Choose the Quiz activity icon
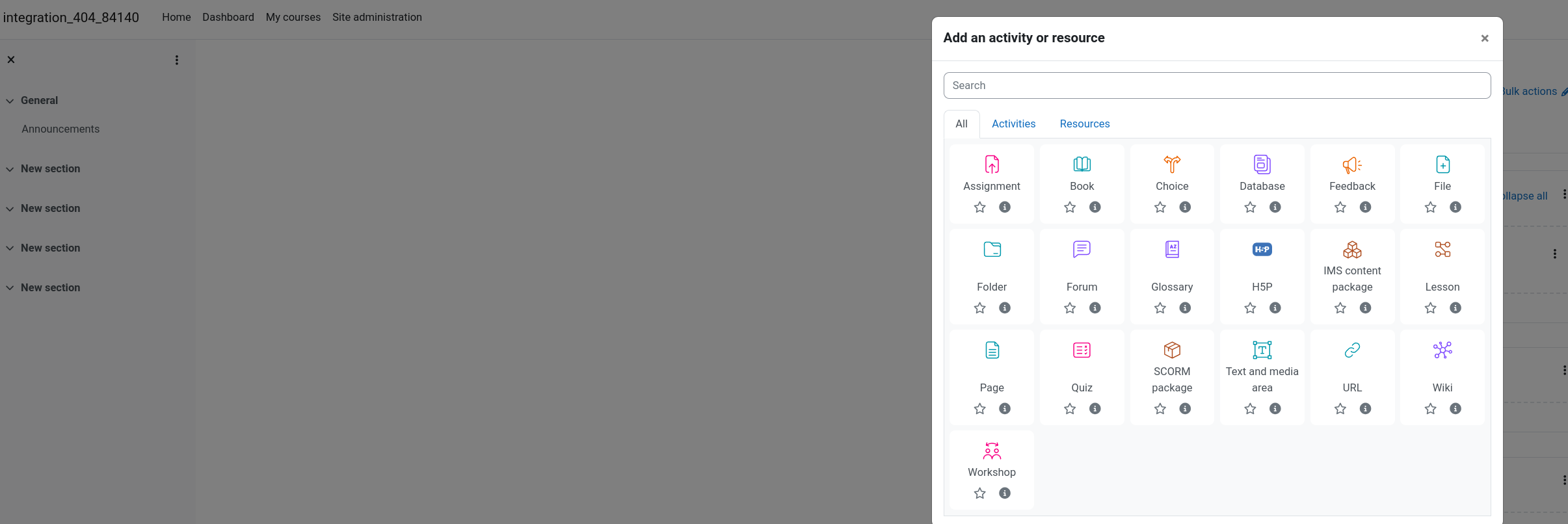Screen dimensions: 1568x524 point(1082,350)
